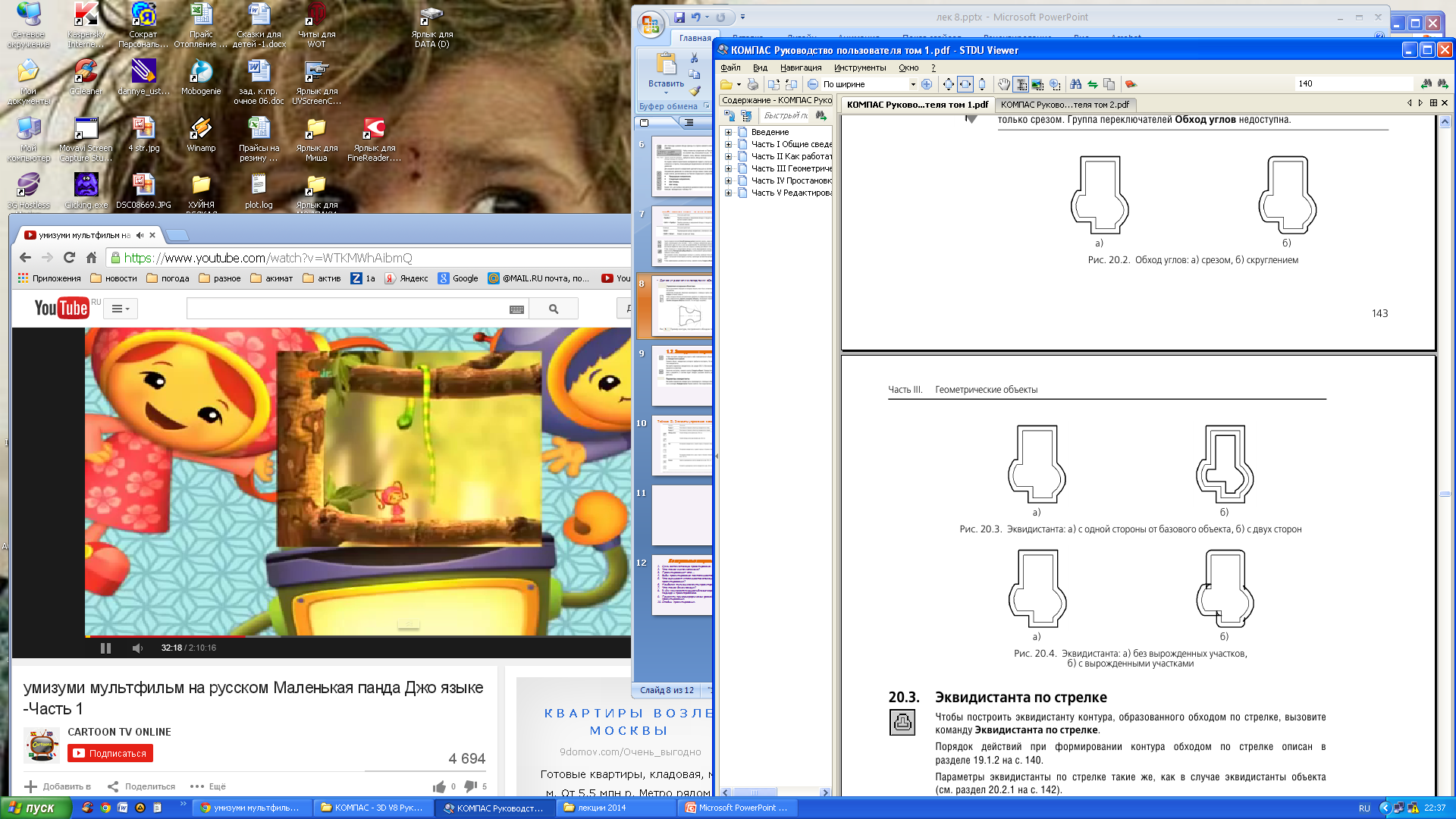Screen dimensions: 1456x819
Task: Click the Chrome address bar URL
Action: click(268, 258)
